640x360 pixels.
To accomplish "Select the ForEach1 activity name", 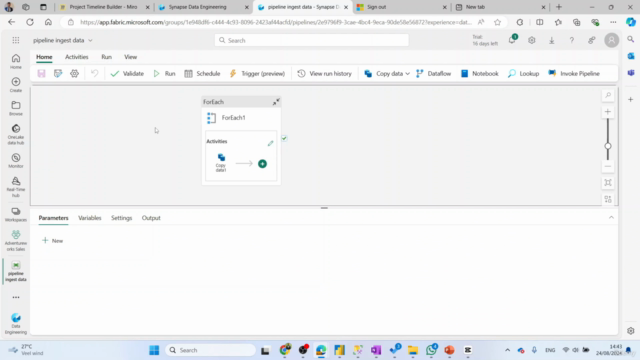I will (x=233, y=118).
